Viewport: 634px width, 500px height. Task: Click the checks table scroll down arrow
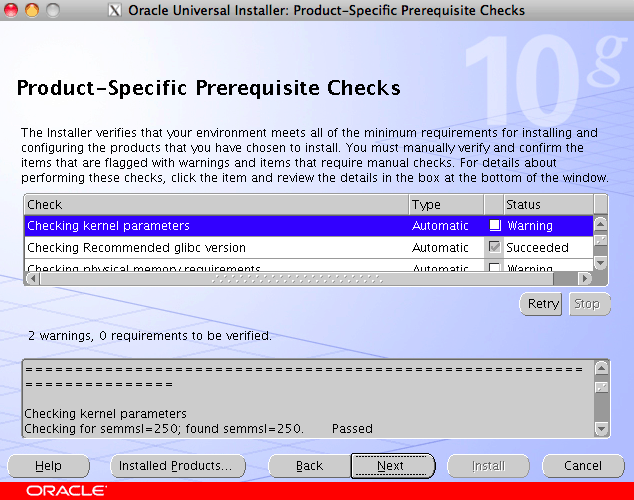pos(601,263)
